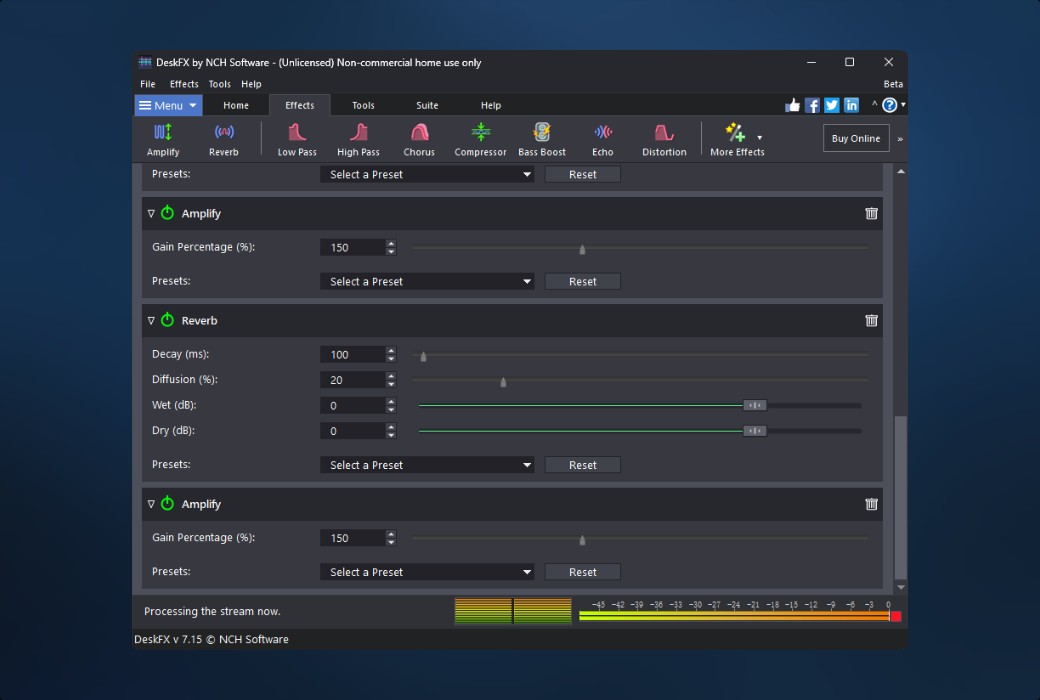Screen dimensions: 1040x700
Task: Open the File menu
Action: [148, 84]
